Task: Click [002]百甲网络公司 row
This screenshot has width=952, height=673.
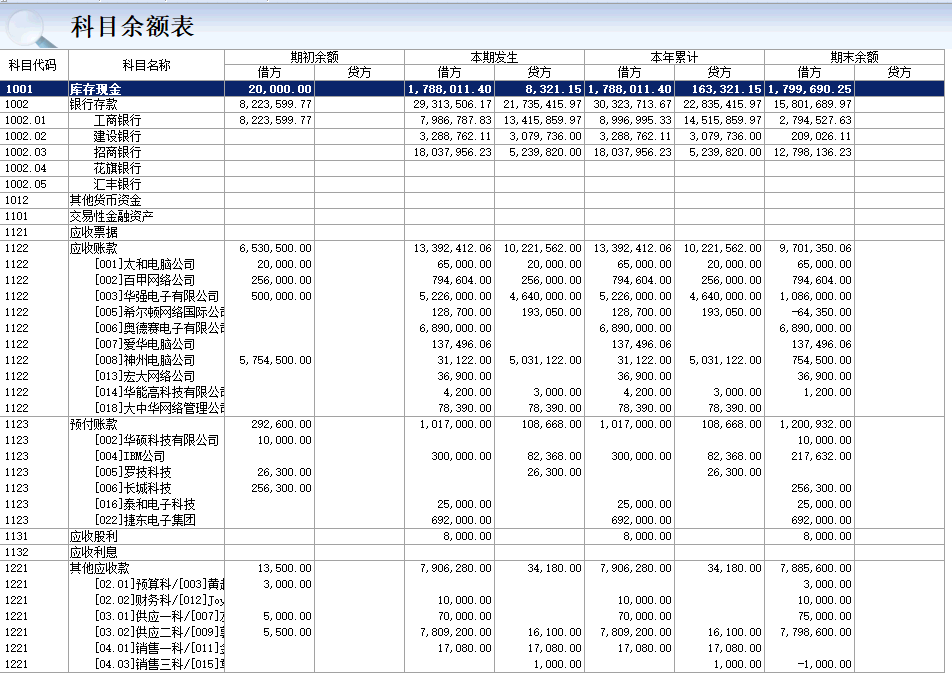Action: pos(472,280)
